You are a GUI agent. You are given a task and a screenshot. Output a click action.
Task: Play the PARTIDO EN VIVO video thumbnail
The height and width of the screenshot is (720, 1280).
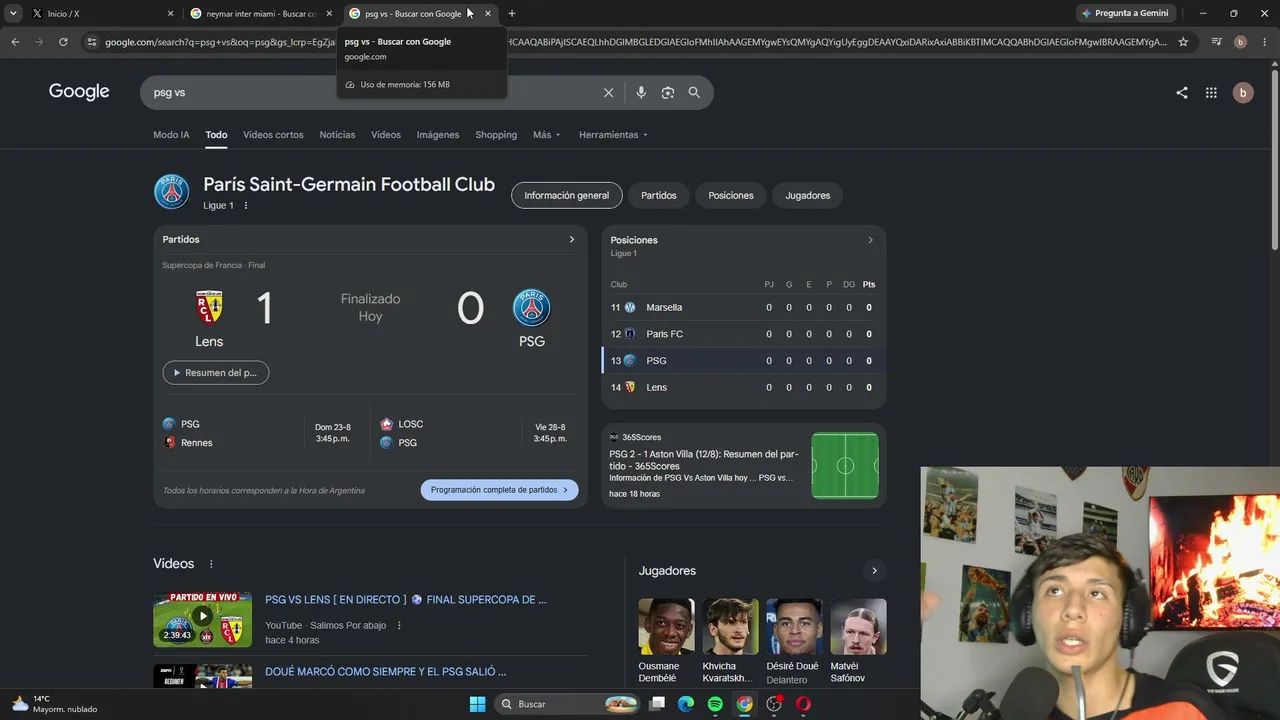click(x=202, y=620)
